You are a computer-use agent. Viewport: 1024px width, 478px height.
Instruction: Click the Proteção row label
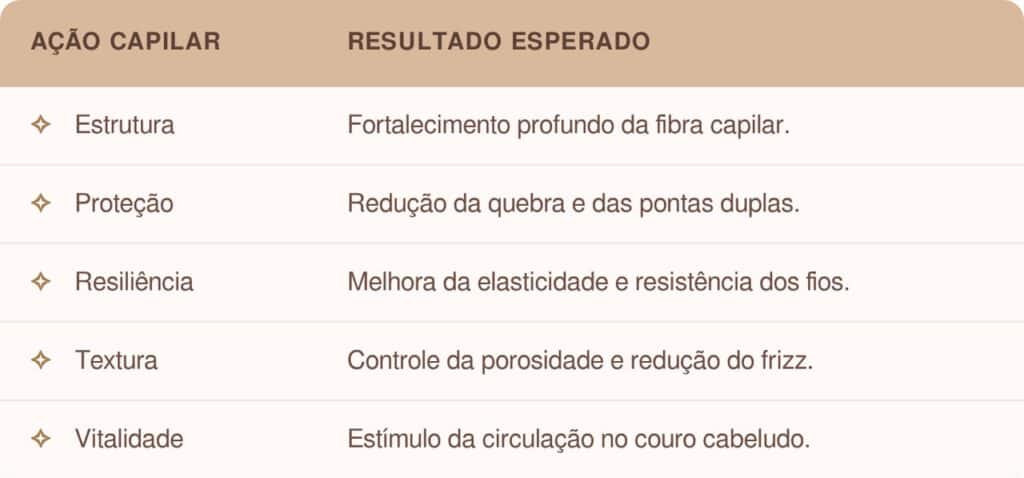(124, 204)
